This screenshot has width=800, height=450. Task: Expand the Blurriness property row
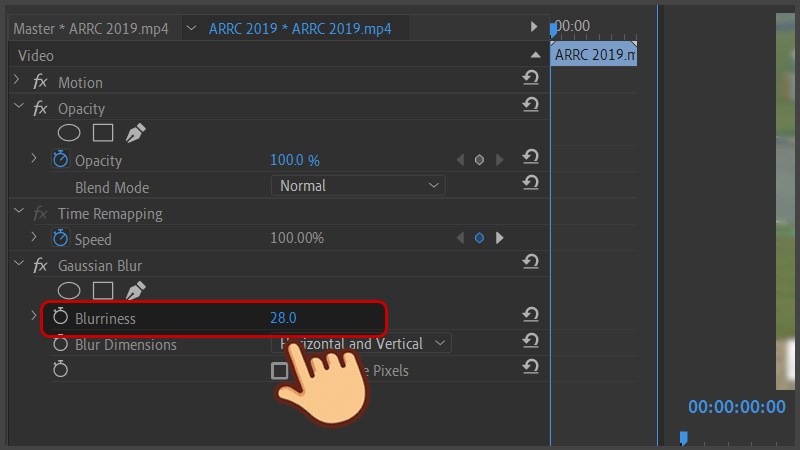point(34,316)
